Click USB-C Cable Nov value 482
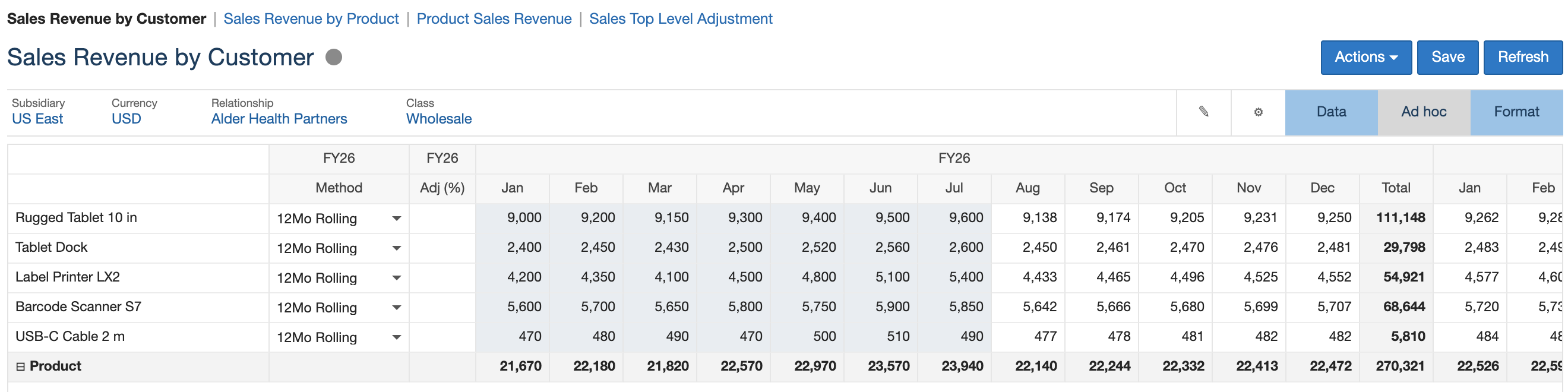 (1248, 337)
